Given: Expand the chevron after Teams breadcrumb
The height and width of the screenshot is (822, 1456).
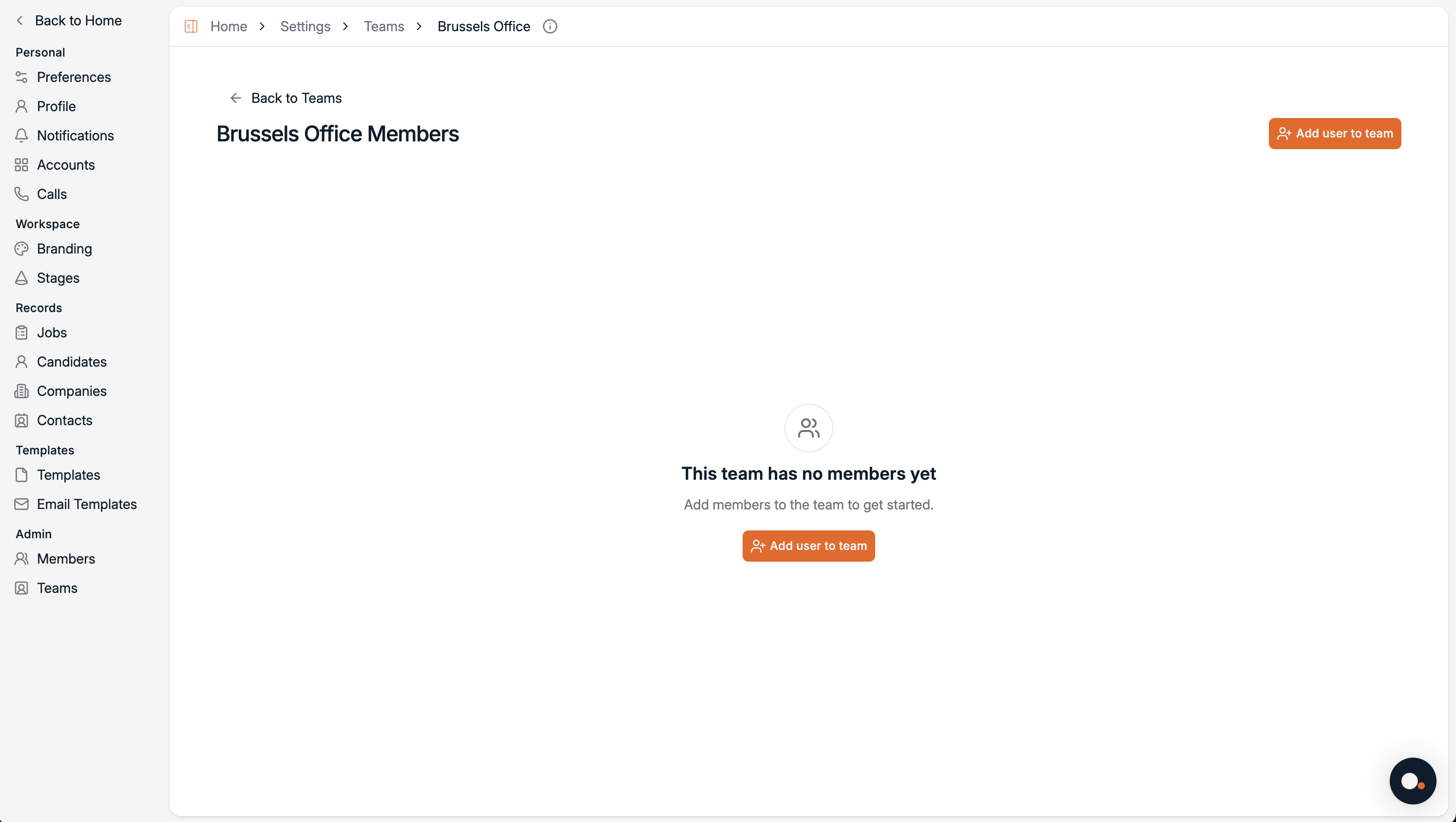Looking at the screenshot, I should [419, 26].
